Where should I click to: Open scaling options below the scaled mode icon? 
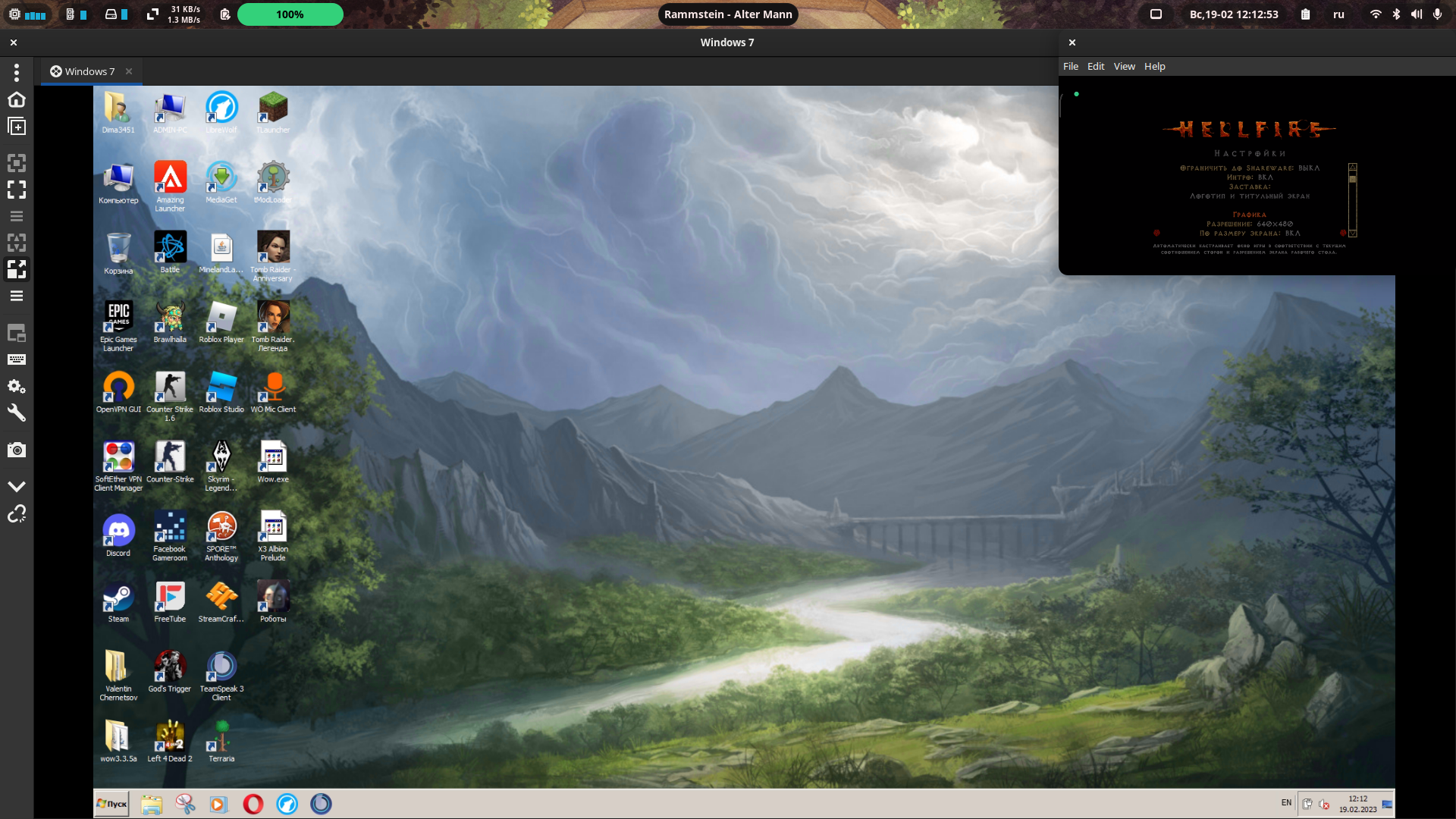17,296
